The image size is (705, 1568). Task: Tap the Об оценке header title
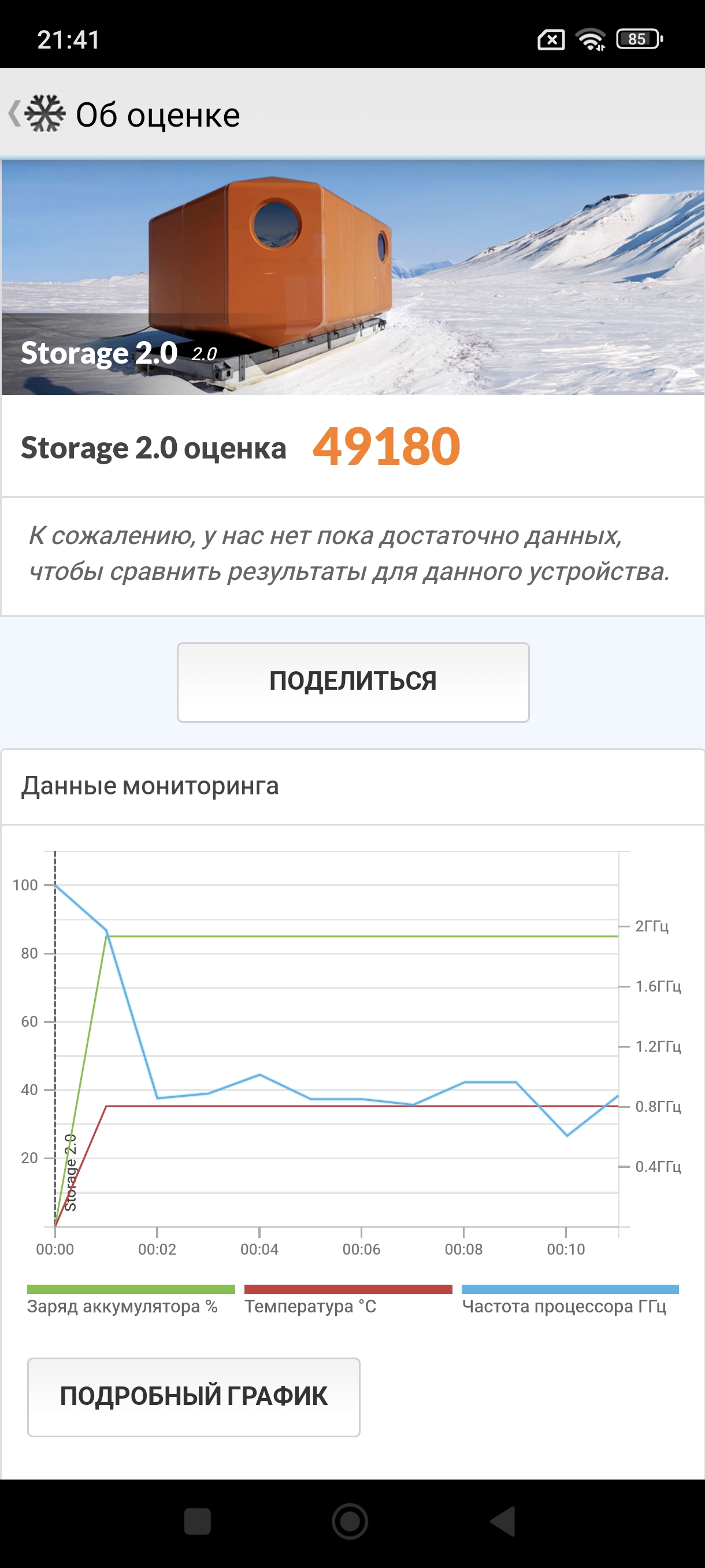[158, 115]
